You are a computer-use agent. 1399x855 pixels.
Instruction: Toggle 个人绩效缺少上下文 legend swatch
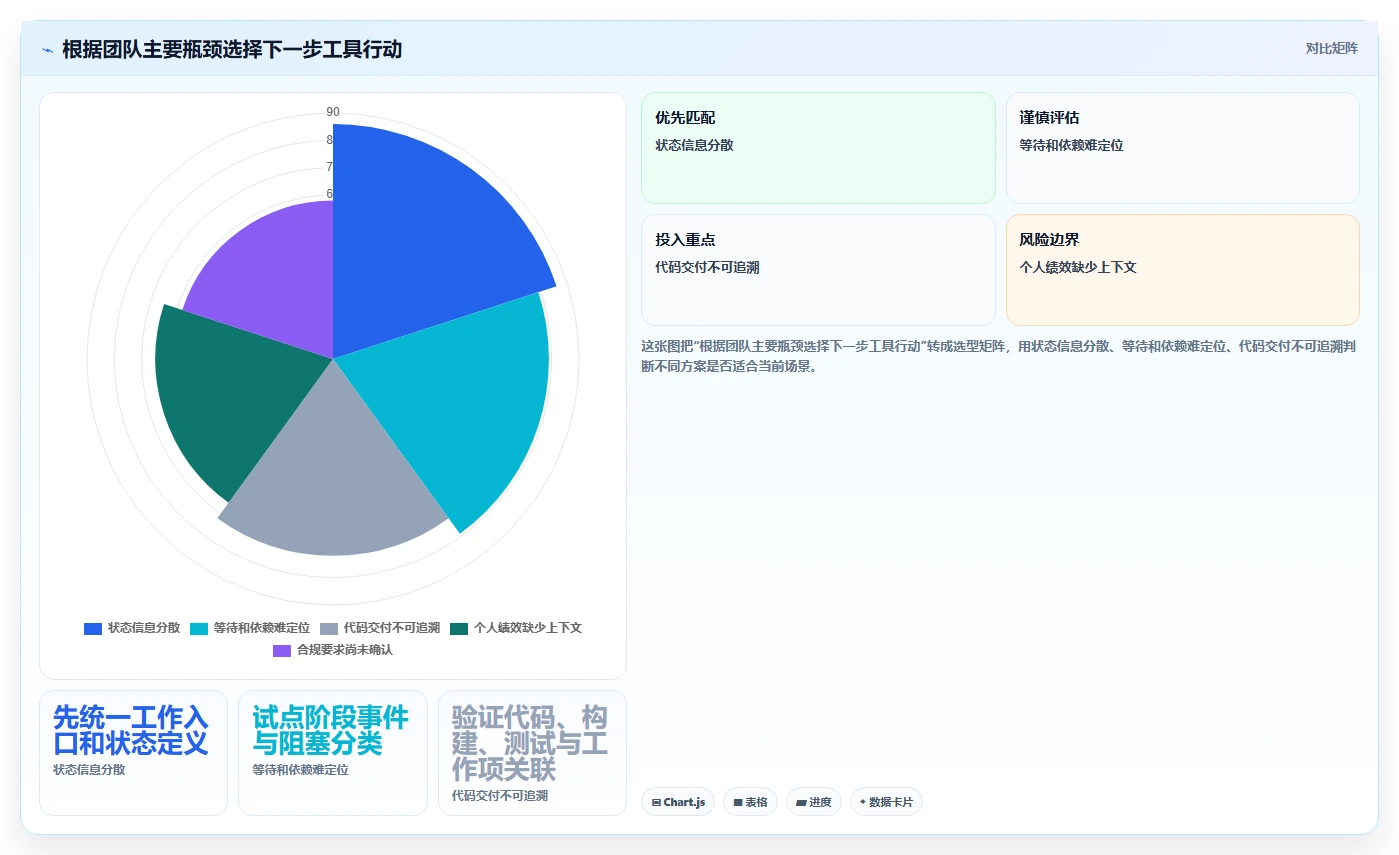(x=459, y=628)
